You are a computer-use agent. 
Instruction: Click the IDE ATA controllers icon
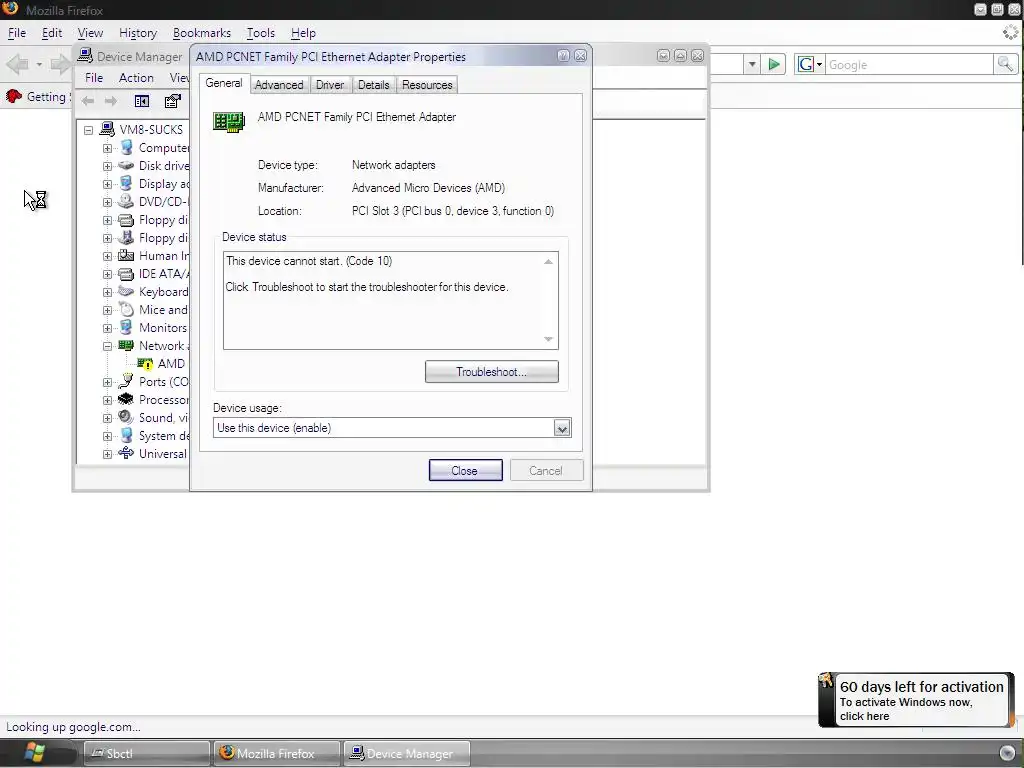coord(126,274)
